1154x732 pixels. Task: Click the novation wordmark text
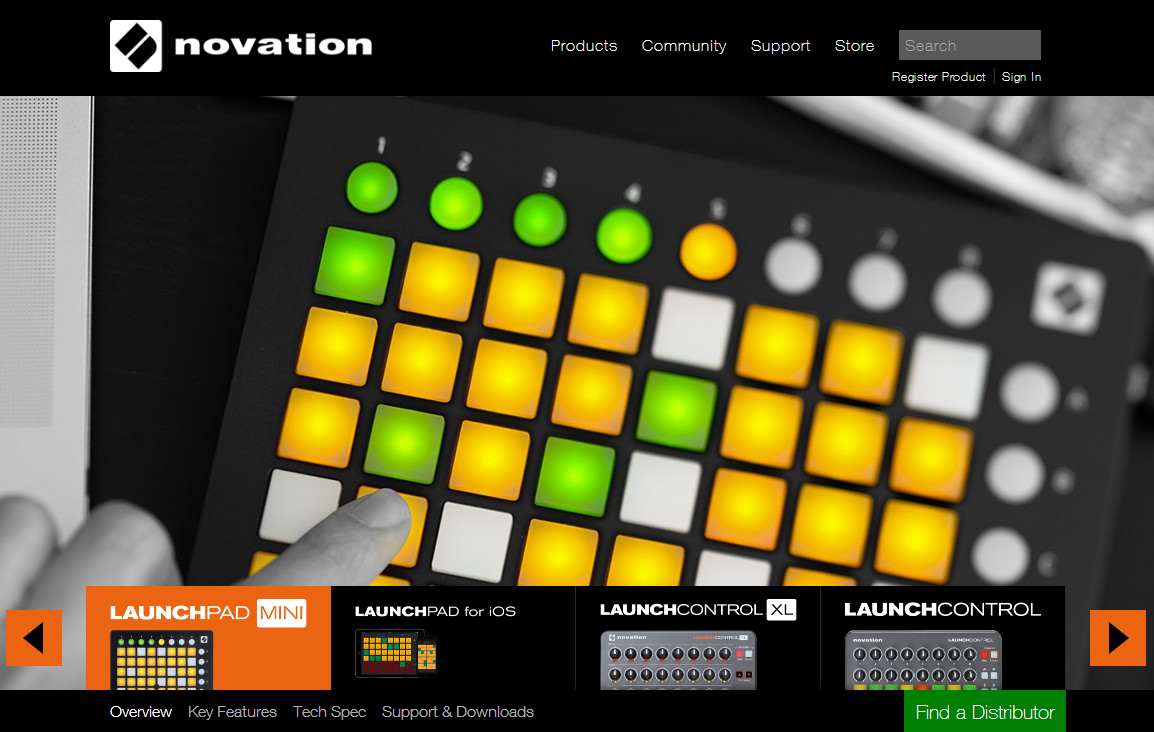point(273,45)
